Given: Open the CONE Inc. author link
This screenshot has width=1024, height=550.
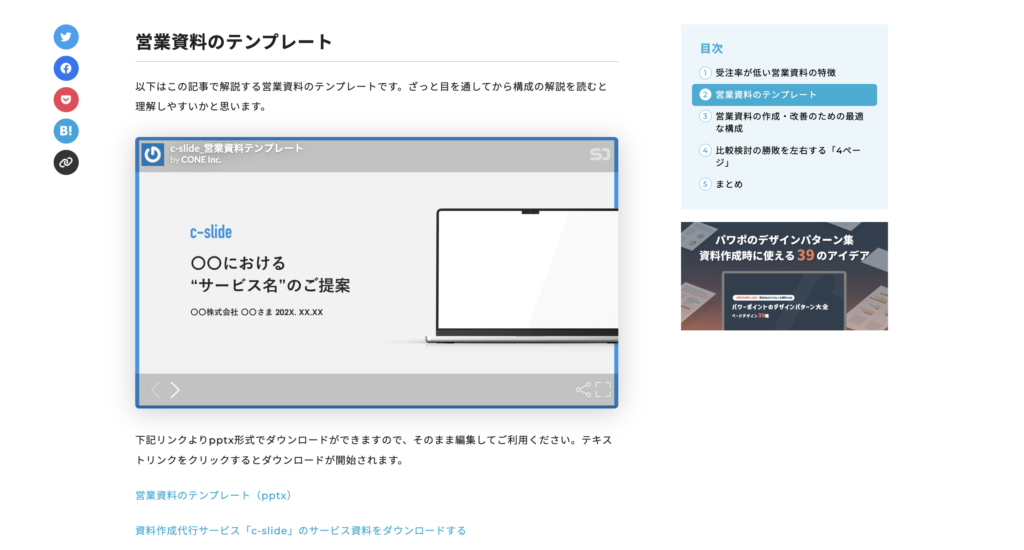Looking at the screenshot, I should coord(201,160).
